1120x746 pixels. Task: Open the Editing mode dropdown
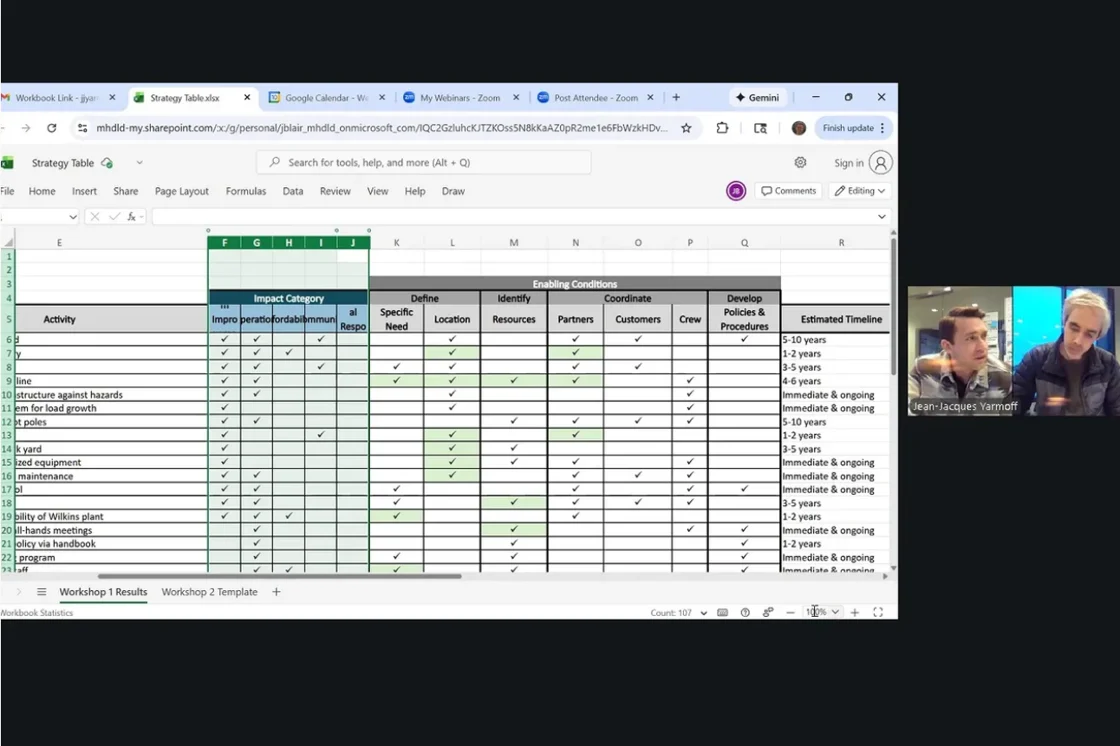[859, 190]
